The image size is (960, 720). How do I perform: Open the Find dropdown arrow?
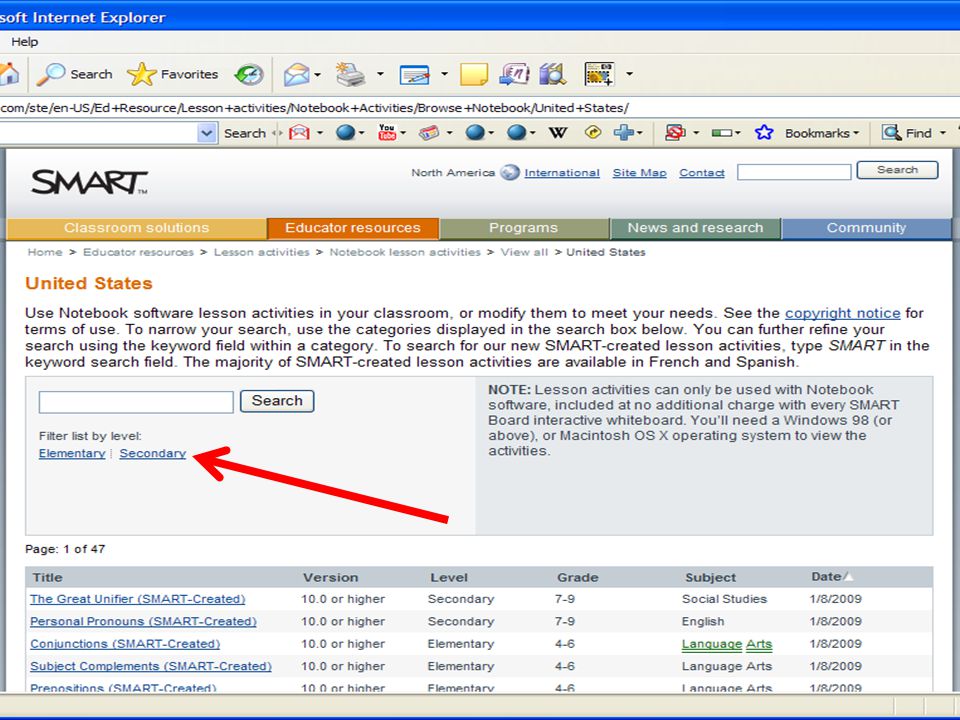(x=943, y=133)
